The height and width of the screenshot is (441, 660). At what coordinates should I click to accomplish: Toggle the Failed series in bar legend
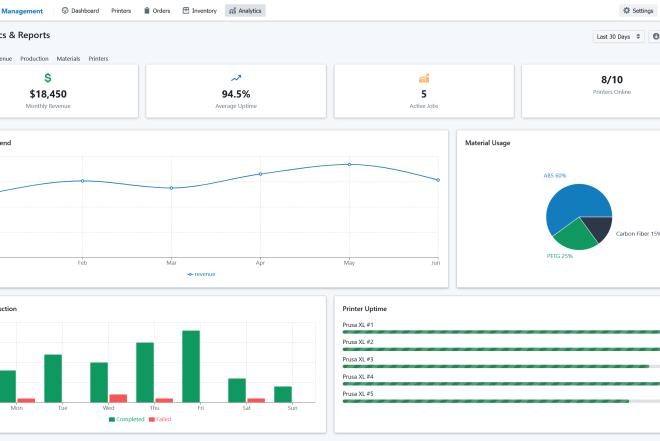[x=160, y=419]
